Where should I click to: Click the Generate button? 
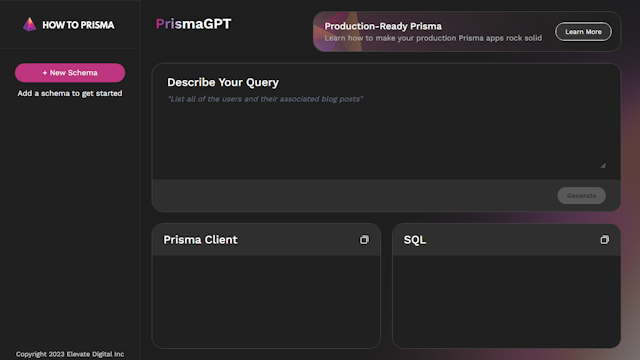pyautogui.click(x=581, y=196)
